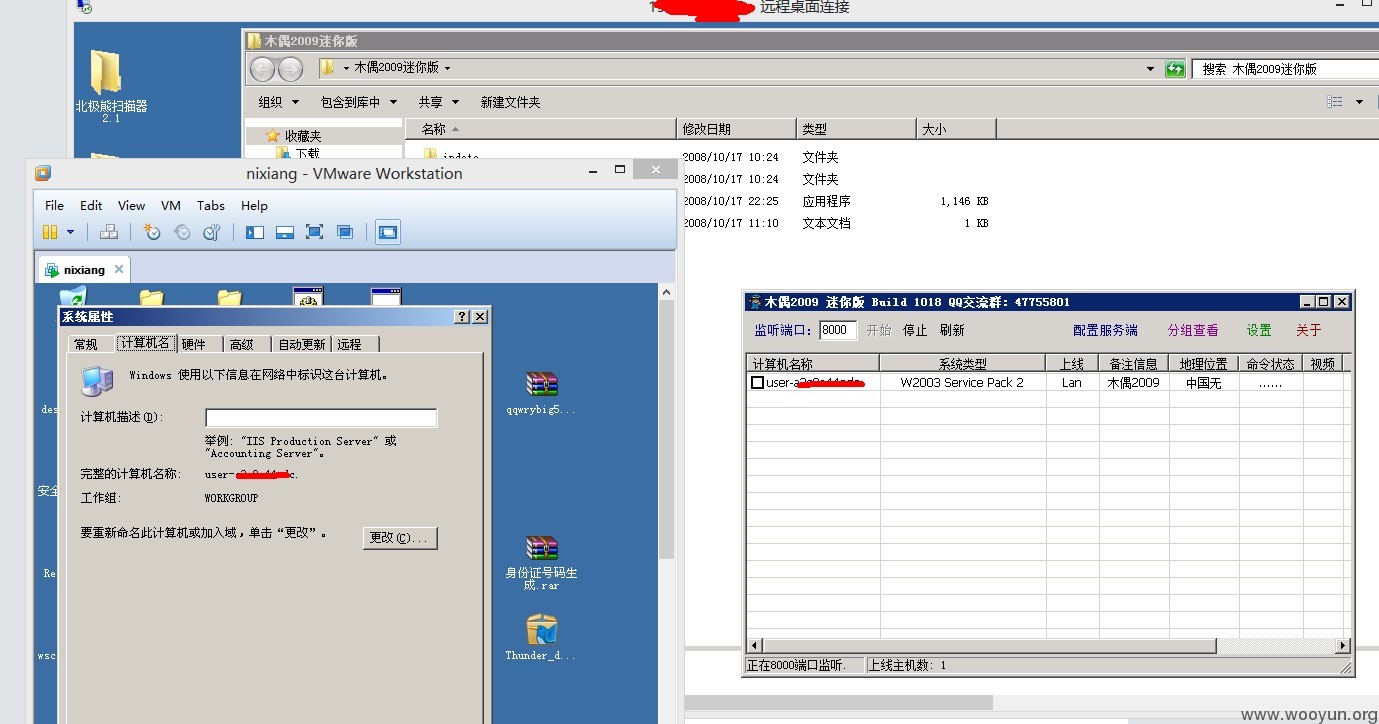Viewport: 1379px width, 724px height.
Task: Open explorer view options dropdown arrow
Action: [1359, 102]
